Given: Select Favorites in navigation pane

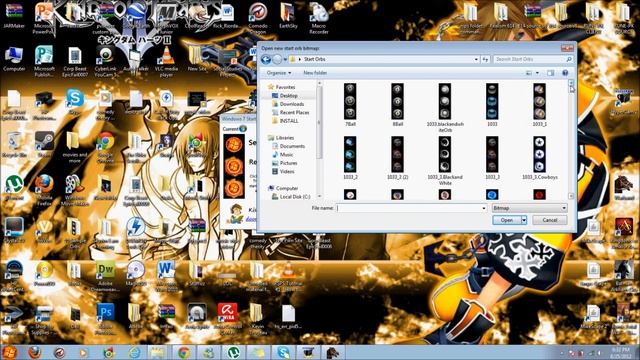Looking at the screenshot, I should pos(285,87).
